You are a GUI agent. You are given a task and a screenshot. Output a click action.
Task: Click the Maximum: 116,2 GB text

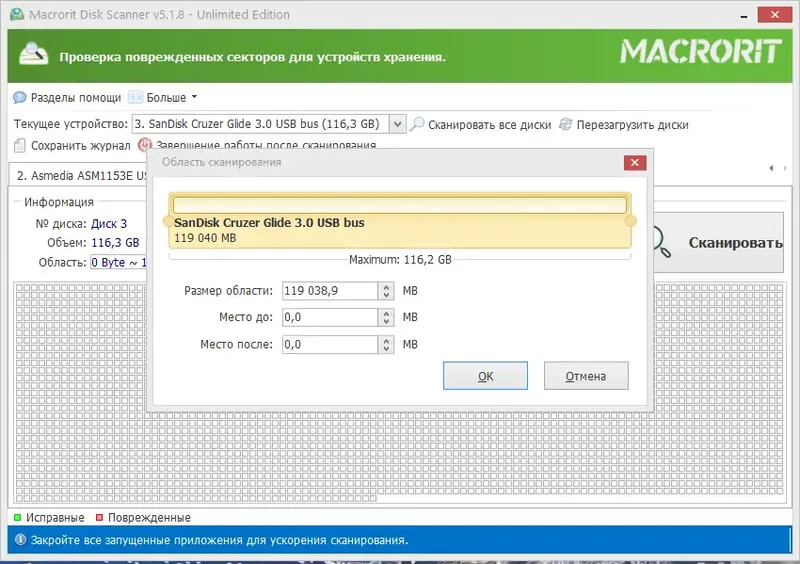tap(400, 260)
